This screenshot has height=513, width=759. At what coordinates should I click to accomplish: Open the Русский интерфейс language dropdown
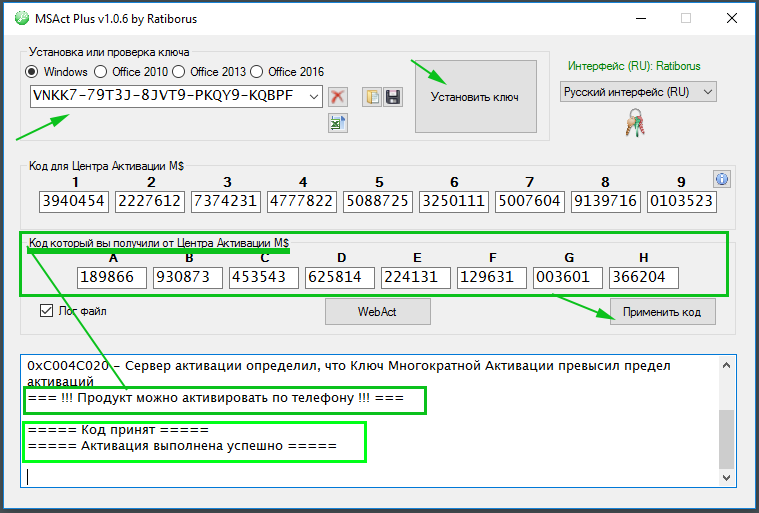[709, 92]
